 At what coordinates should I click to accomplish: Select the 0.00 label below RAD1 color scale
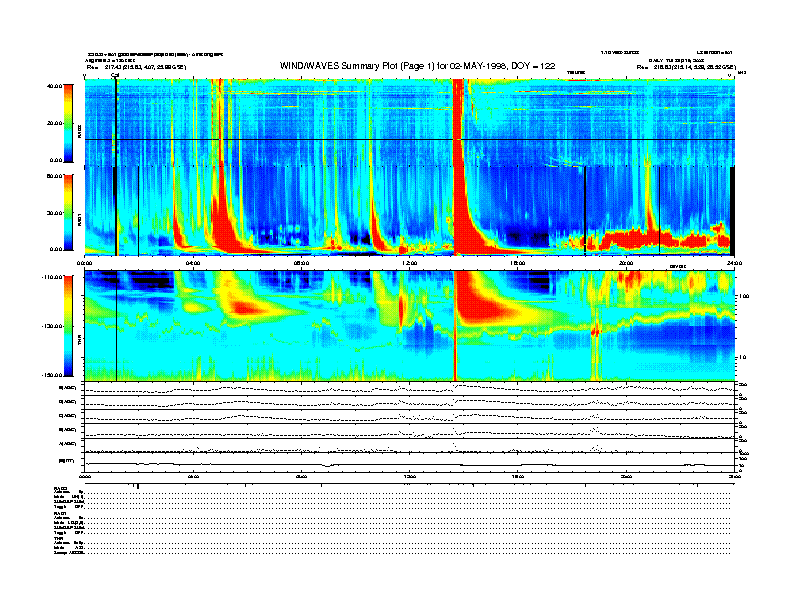pos(56,249)
